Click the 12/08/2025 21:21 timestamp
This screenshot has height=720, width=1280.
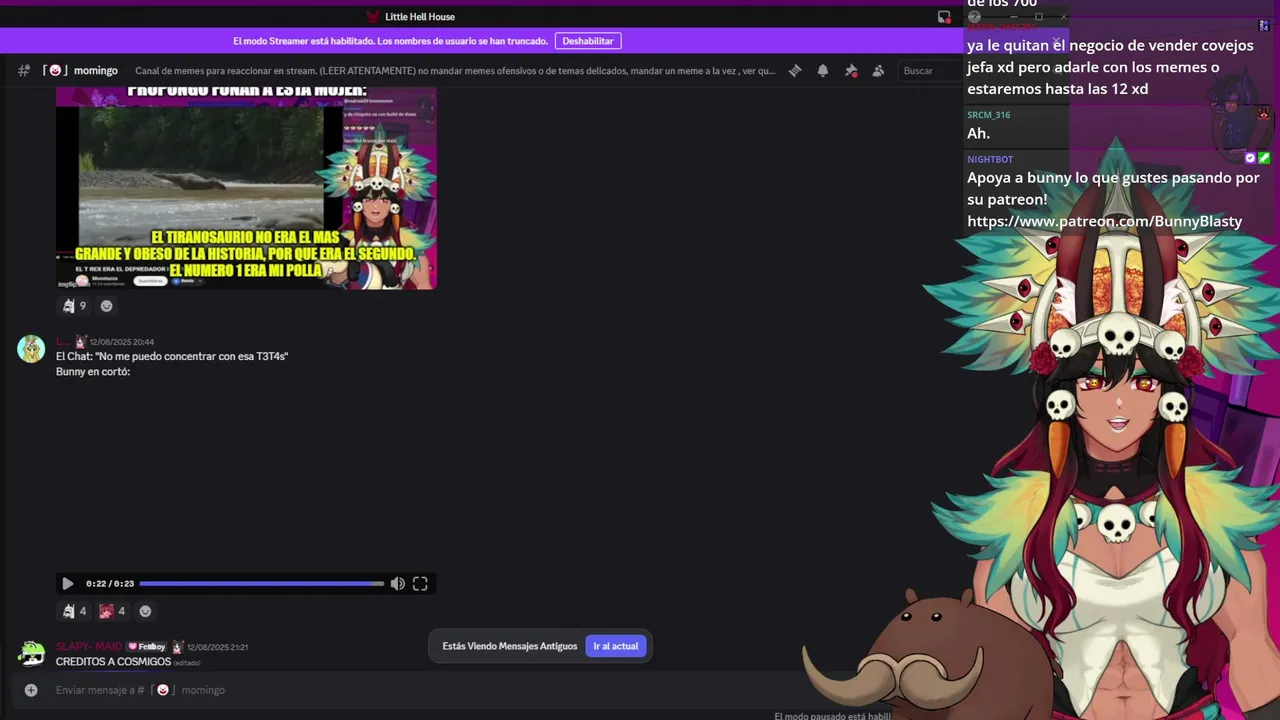(x=217, y=647)
